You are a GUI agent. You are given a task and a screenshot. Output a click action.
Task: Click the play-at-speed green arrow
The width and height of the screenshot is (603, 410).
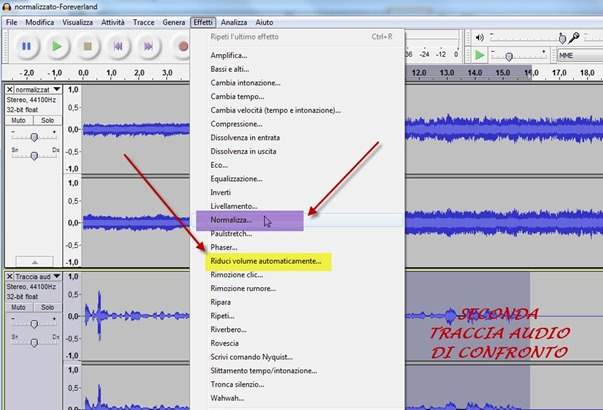point(481,55)
